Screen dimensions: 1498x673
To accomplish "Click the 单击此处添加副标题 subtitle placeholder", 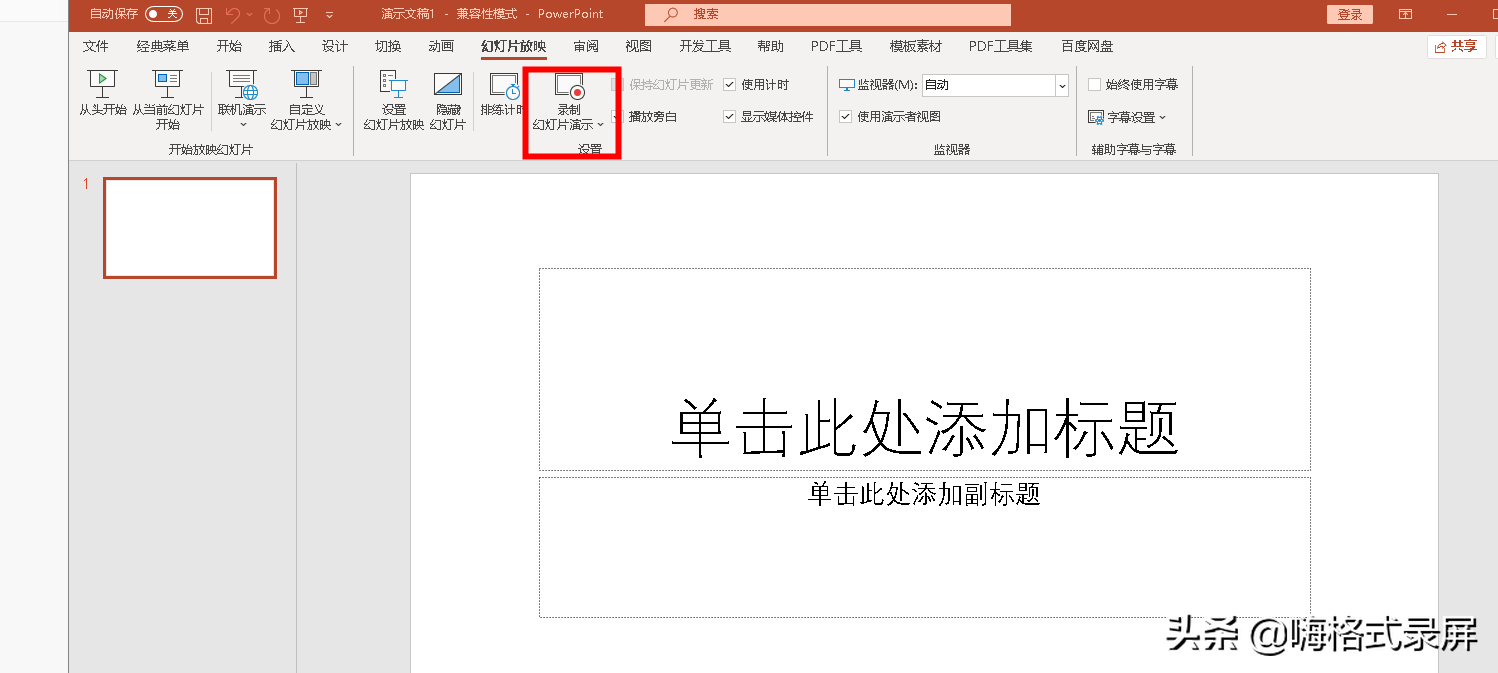I will coord(925,547).
